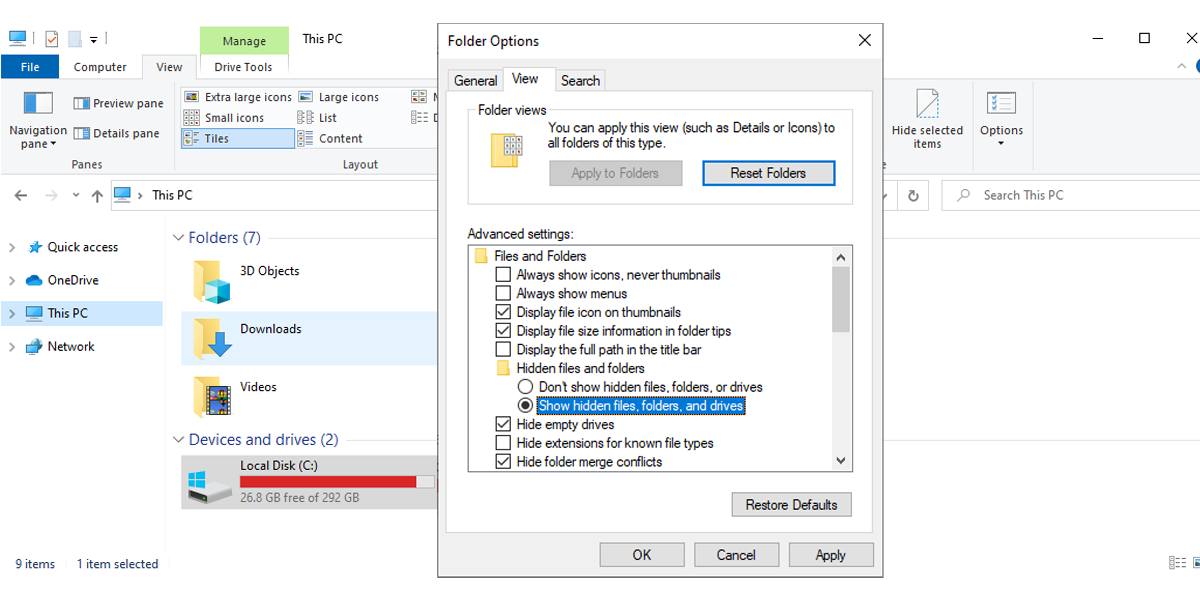Screen dimensions: 1200x600
Task: Enable the Preview pane
Action: pos(119,102)
